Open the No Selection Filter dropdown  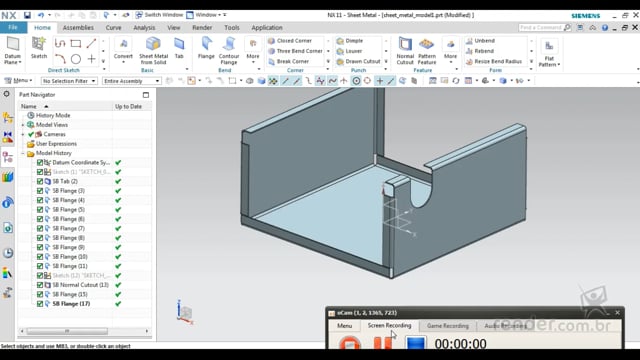69,81
